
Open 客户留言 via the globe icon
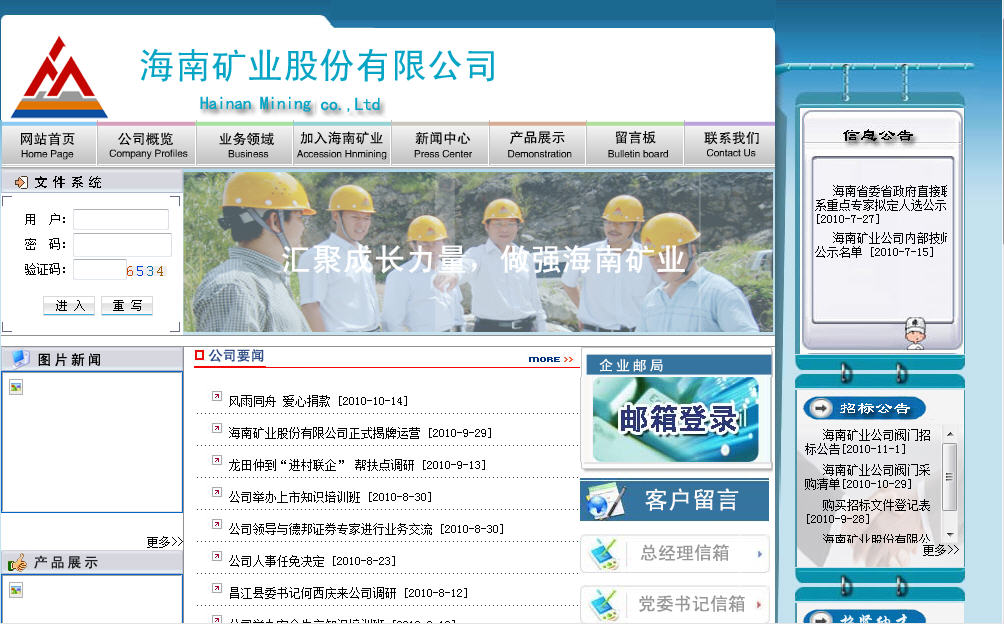pyautogui.click(x=606, y=501)
